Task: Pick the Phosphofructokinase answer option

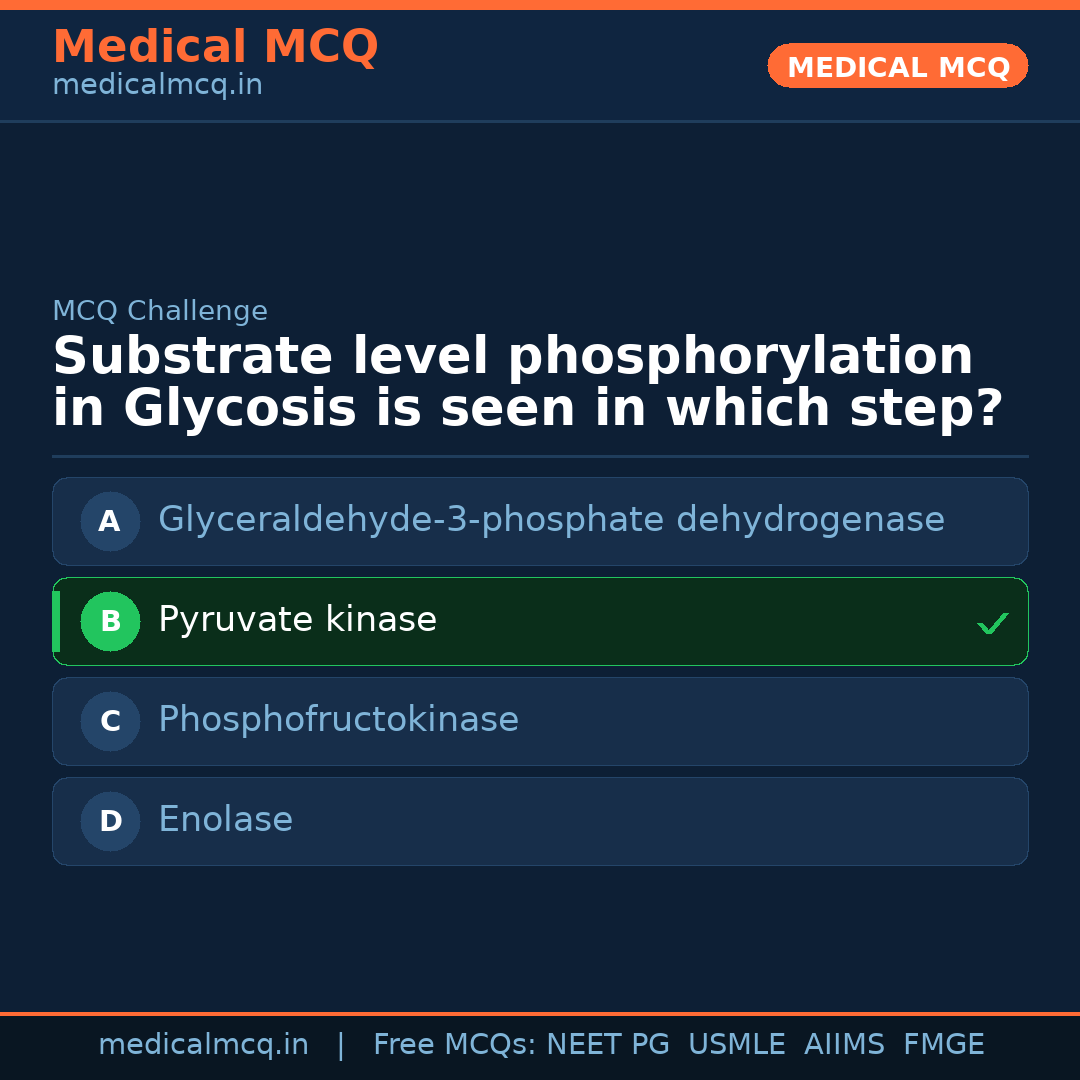Action: [x=338, y=720]
